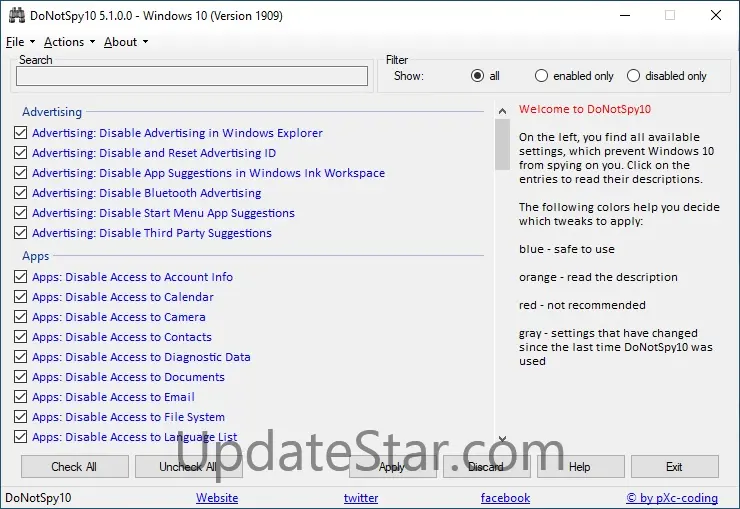Viewport: 740px width, 509px height.
Task: Uncheck Disable Access to File System
Action: point(20,417)
